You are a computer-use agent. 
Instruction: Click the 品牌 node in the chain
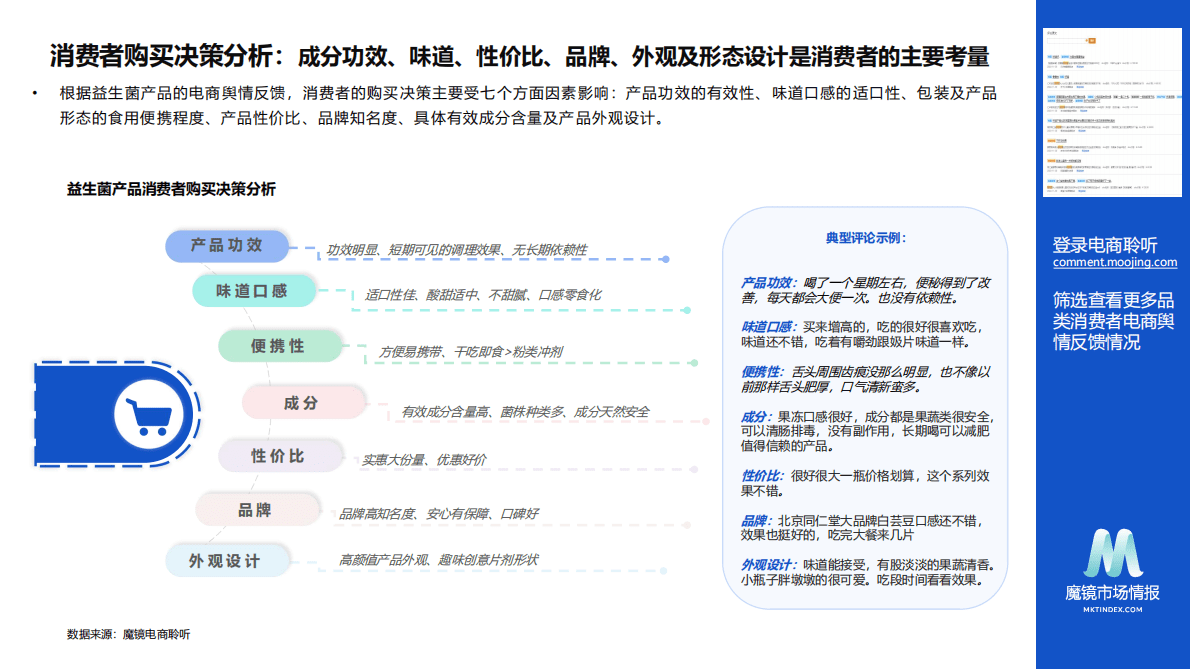253,508
